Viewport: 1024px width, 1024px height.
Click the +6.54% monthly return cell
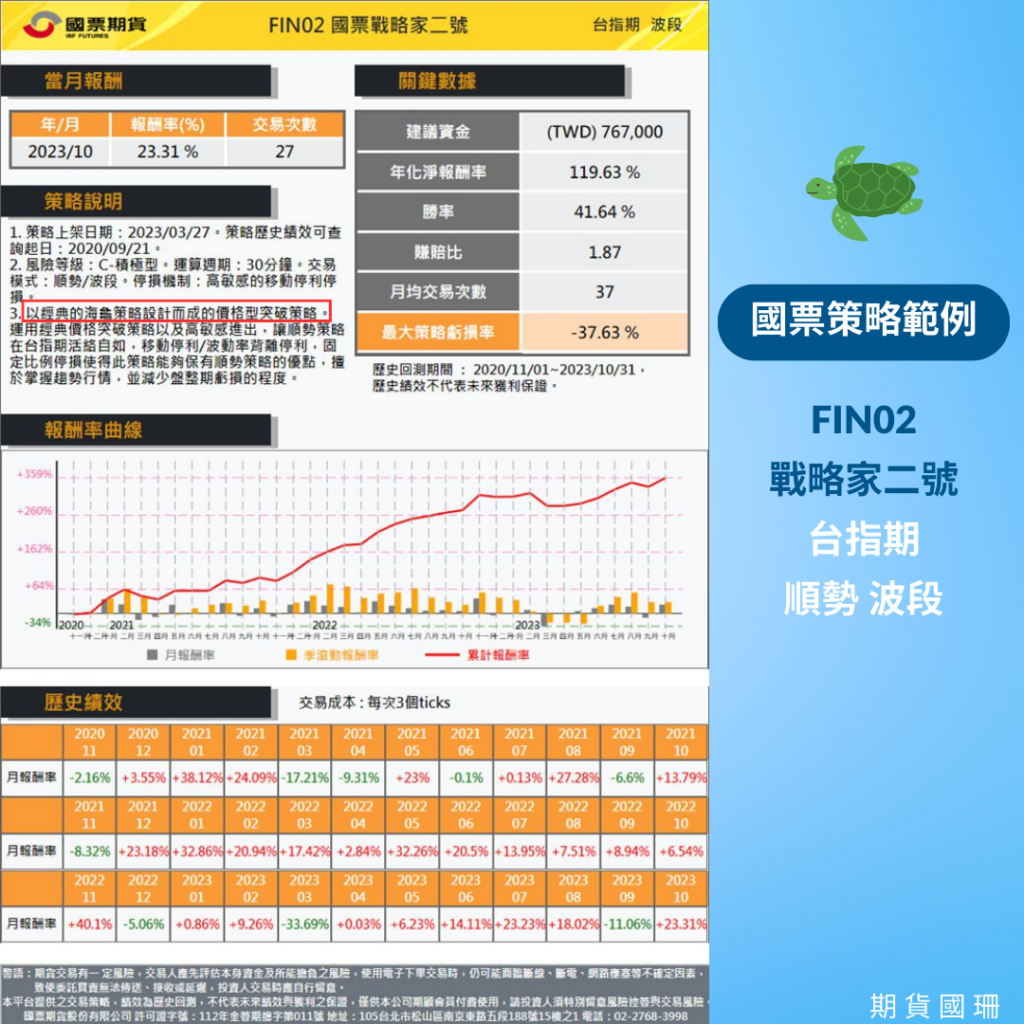click(x=680, y=851)
